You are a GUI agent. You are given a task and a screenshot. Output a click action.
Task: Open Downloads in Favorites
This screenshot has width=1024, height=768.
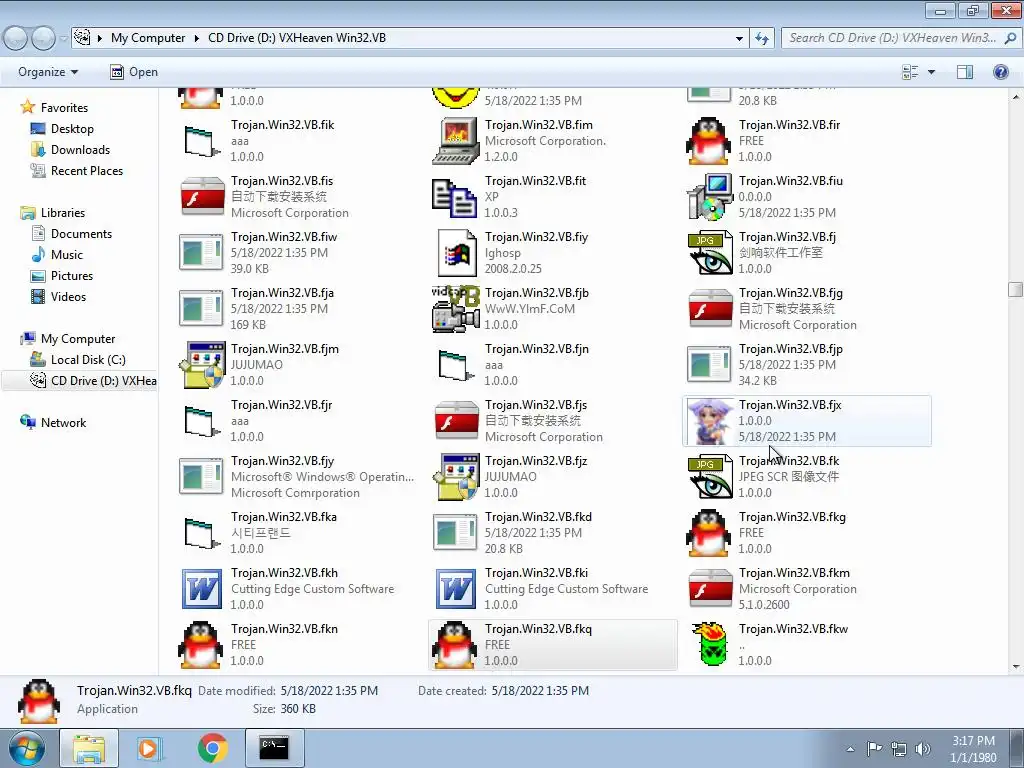coord(80,150)
